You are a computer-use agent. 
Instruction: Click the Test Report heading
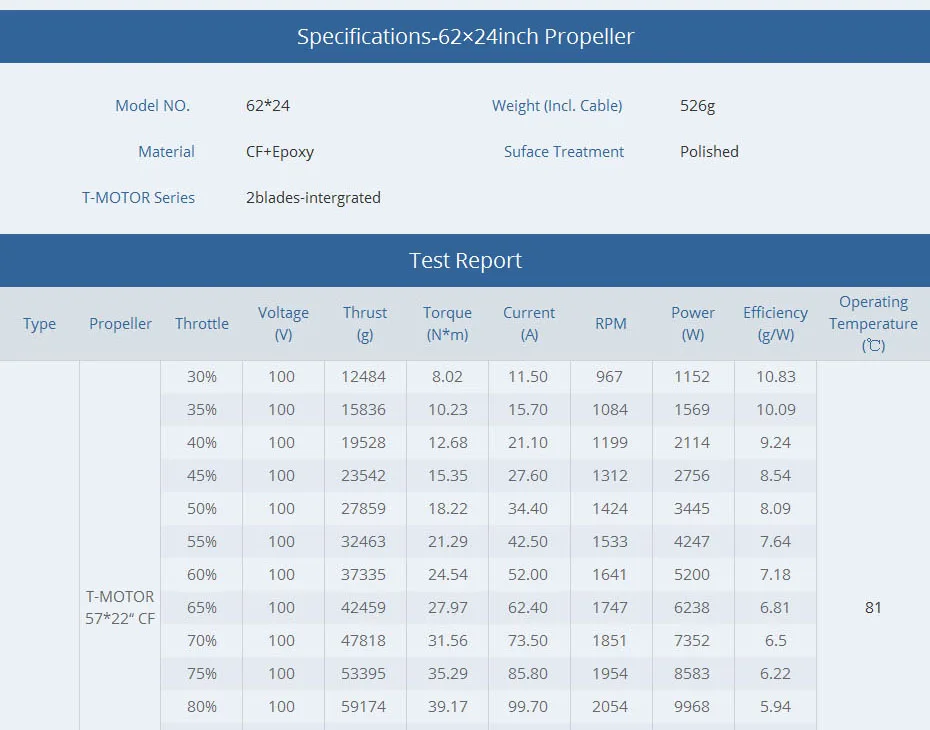pyautogui.click(x=465, y=260)
